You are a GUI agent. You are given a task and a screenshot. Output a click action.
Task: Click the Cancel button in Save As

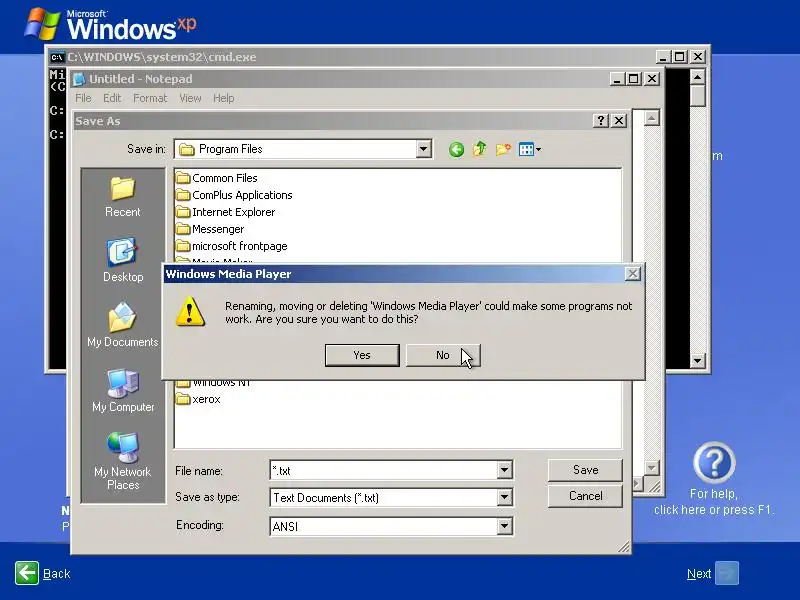coord(585,496)
